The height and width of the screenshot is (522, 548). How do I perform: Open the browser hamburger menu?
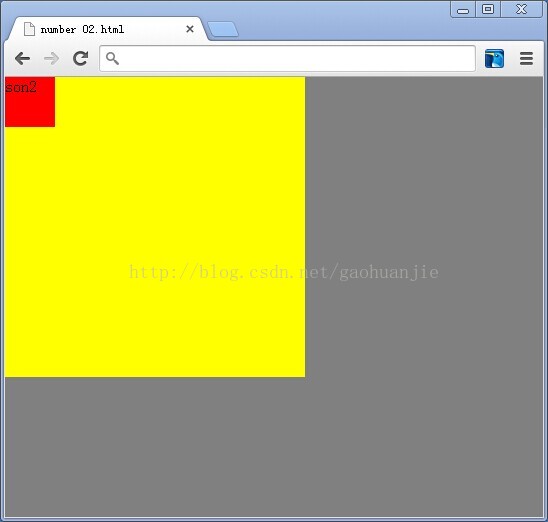[526, 58]
